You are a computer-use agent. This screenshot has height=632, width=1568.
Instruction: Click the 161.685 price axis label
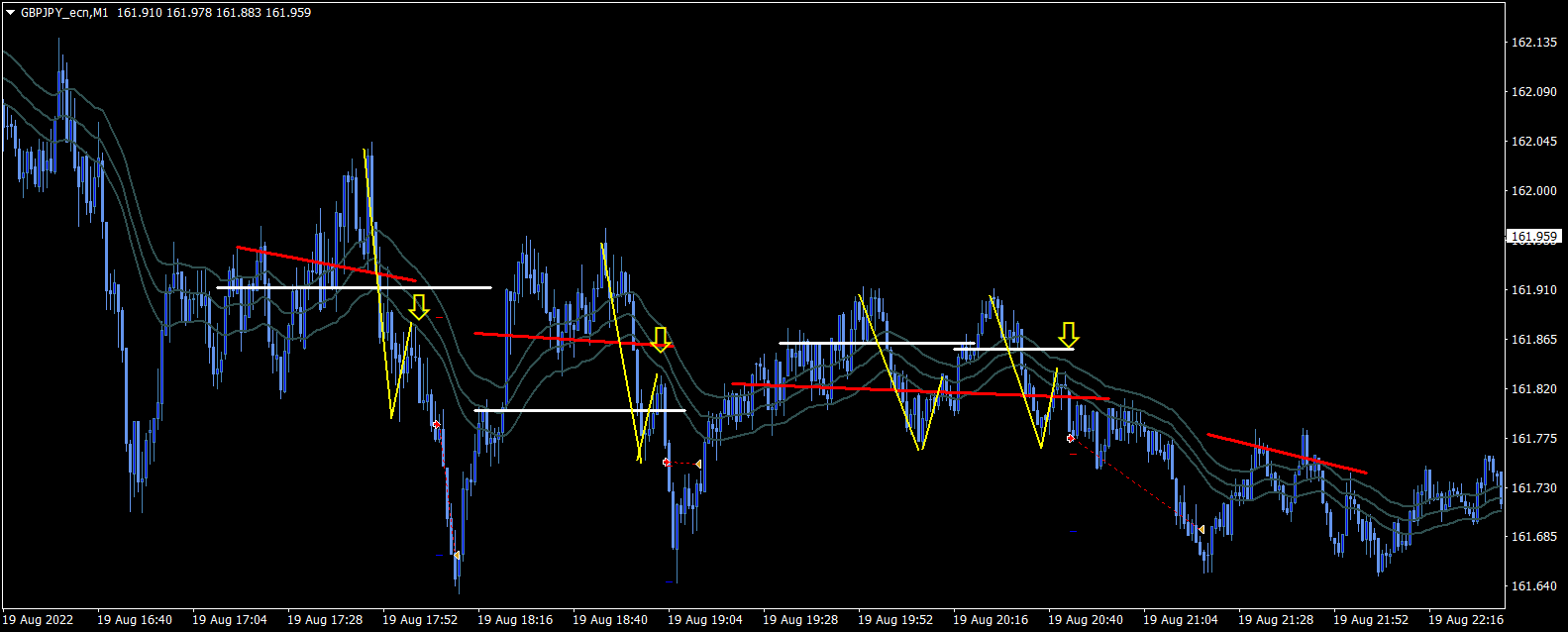coord(1534,537)
